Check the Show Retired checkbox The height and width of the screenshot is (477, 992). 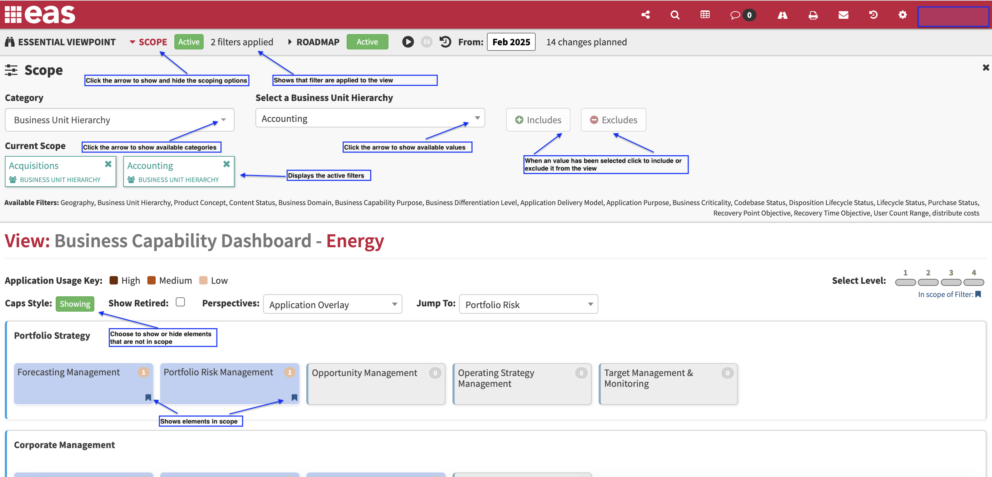(180, 302)
